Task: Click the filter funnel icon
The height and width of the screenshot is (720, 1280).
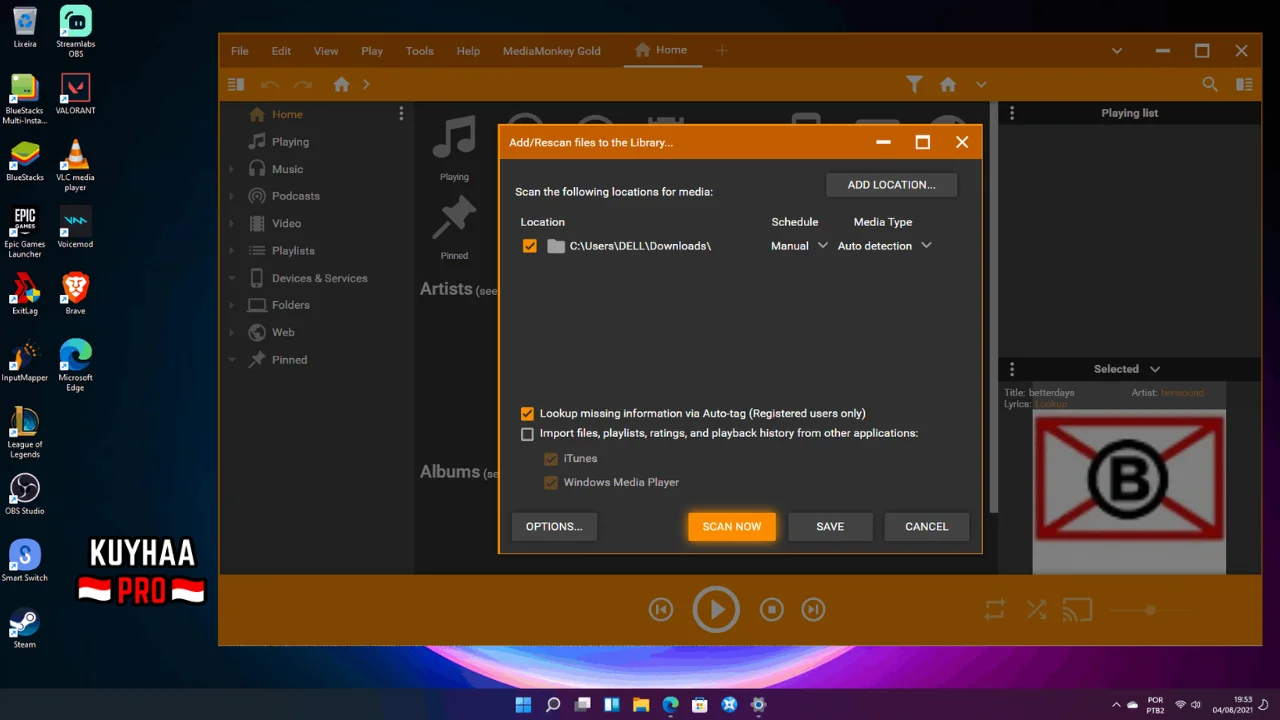Action: (x=914, y=85)
